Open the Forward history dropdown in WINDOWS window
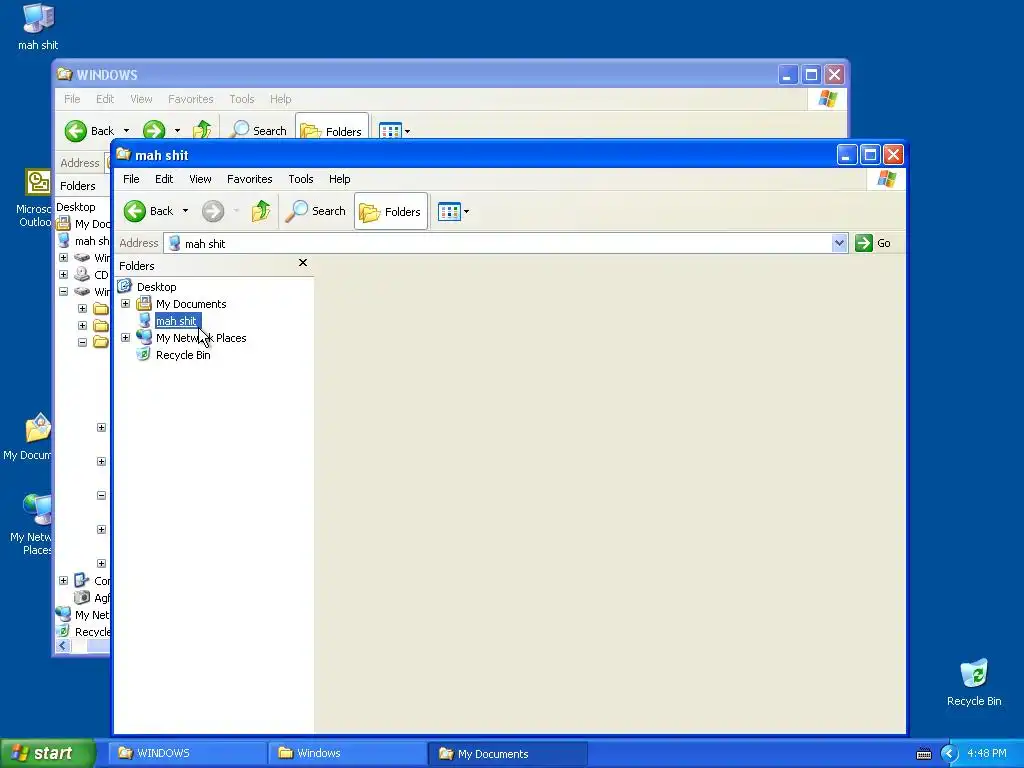The width and height of the screenshot is (1024, 768). click(x=177, y=131)
